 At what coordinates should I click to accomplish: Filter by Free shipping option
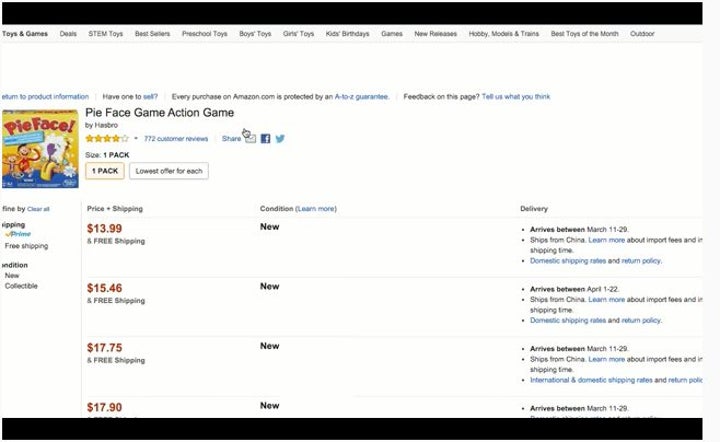click(x=26, y=246)
